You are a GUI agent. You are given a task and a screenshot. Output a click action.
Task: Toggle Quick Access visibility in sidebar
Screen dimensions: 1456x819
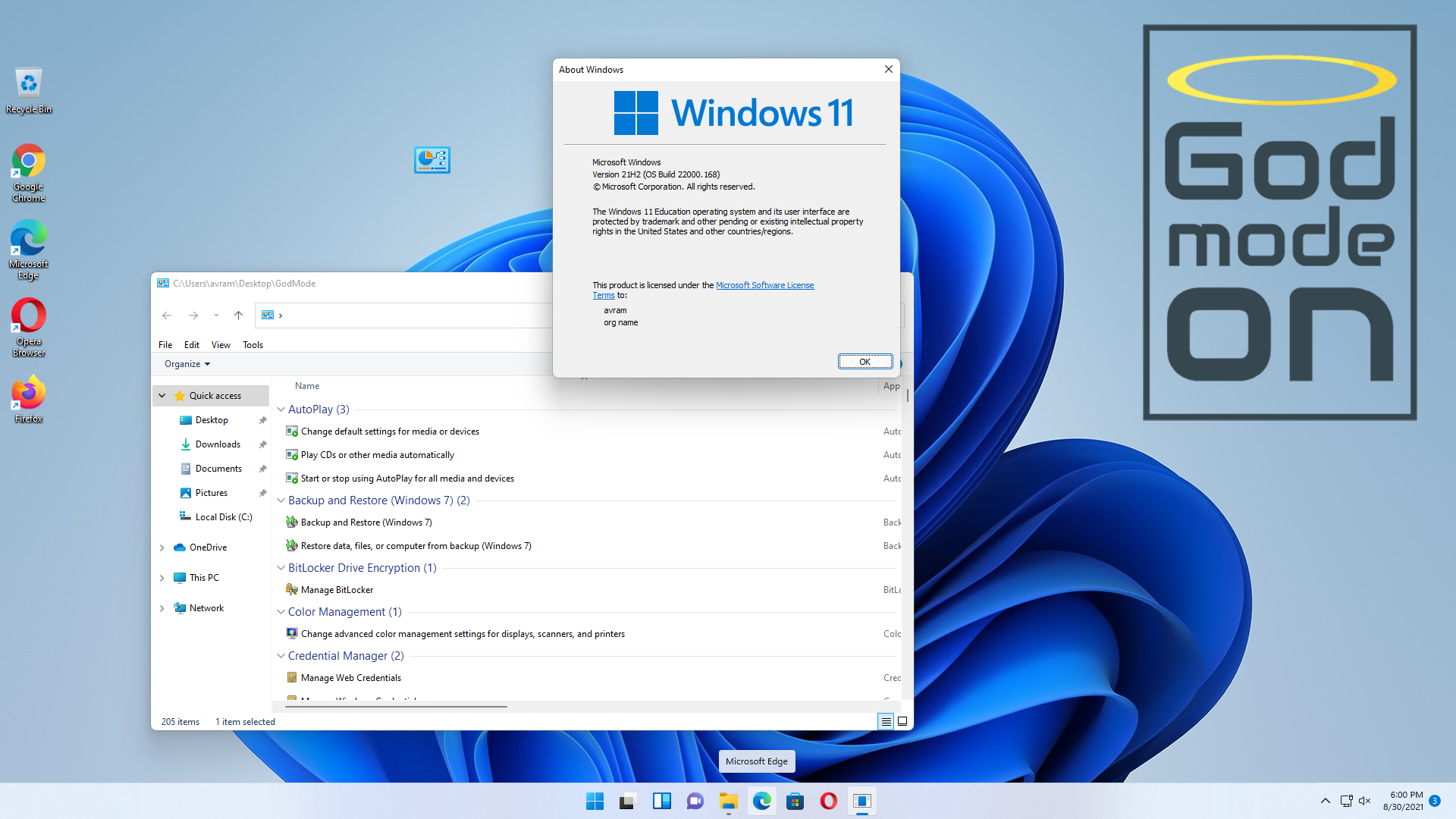[x=163, y=396]
